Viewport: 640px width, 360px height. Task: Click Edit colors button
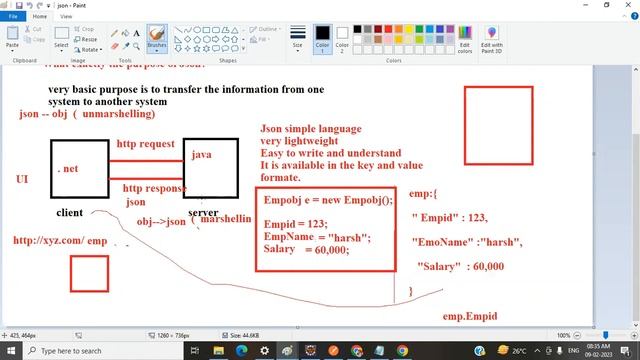pos(465,39)
